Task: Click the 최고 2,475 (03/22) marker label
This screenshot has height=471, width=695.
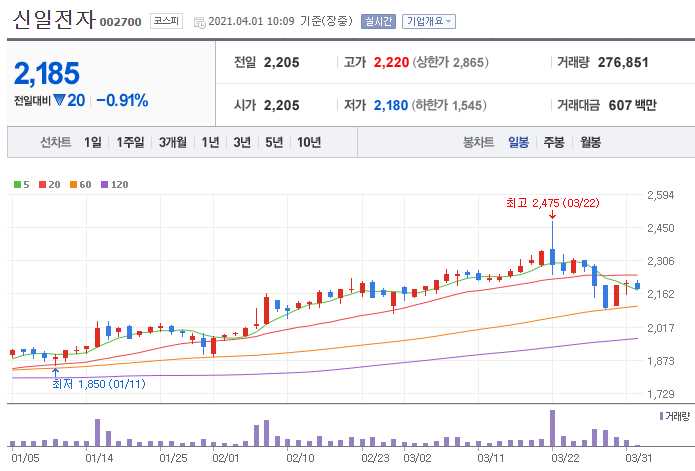Action: click(x=552, y=203)
